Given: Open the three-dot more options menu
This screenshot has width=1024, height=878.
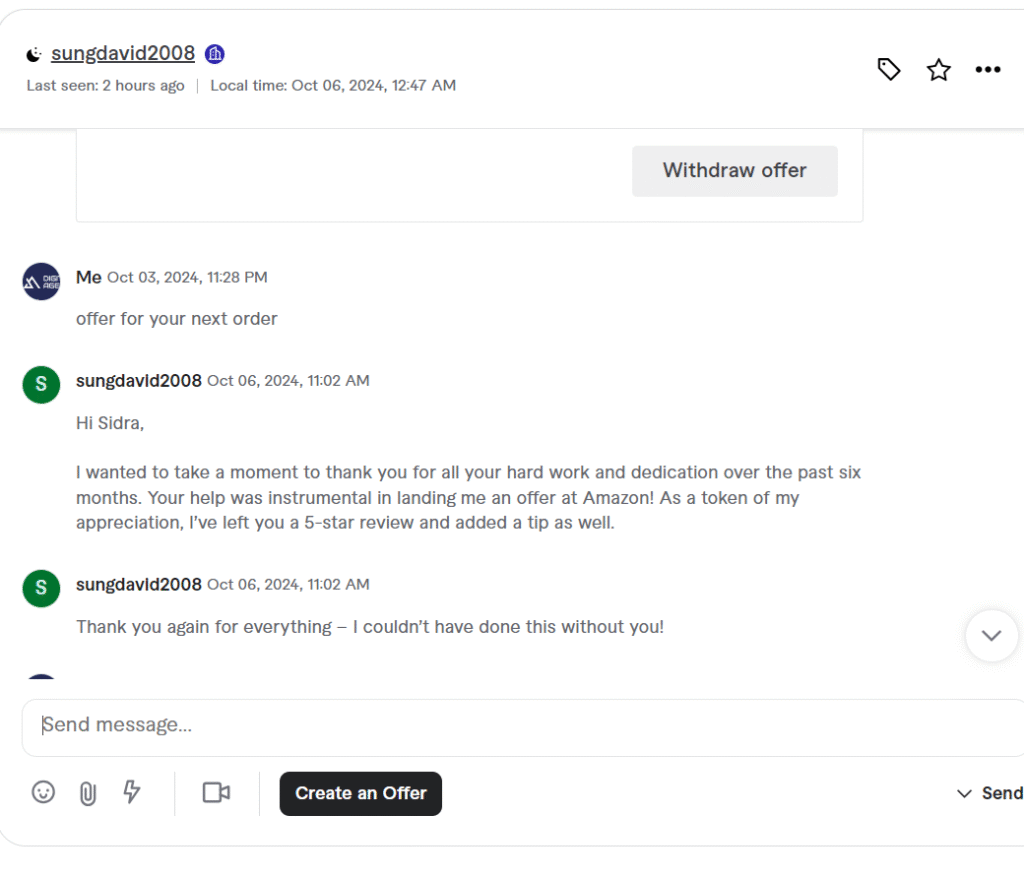Looking at the screenshot, I should tap(988, 69).
